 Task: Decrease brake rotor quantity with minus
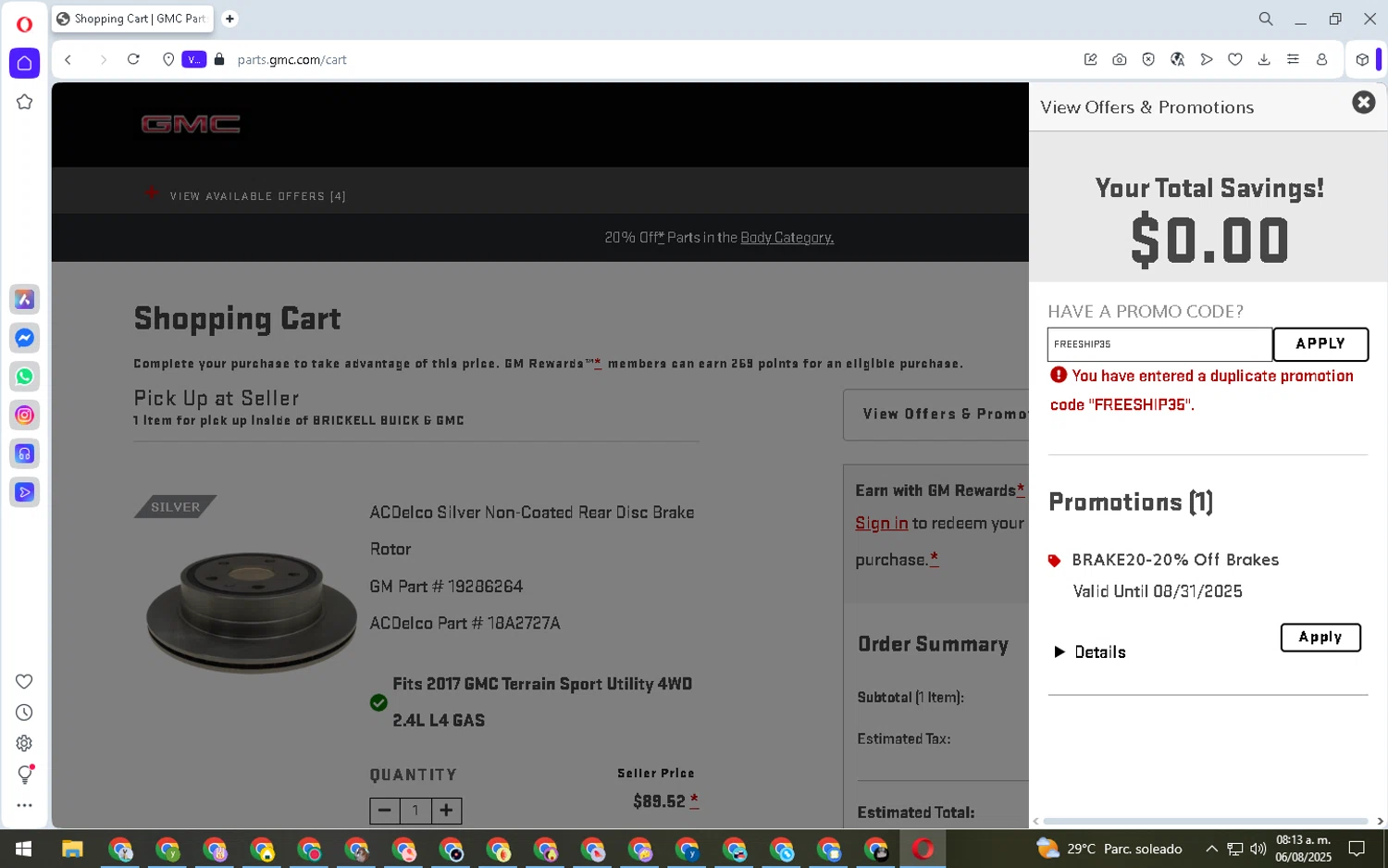384,811
